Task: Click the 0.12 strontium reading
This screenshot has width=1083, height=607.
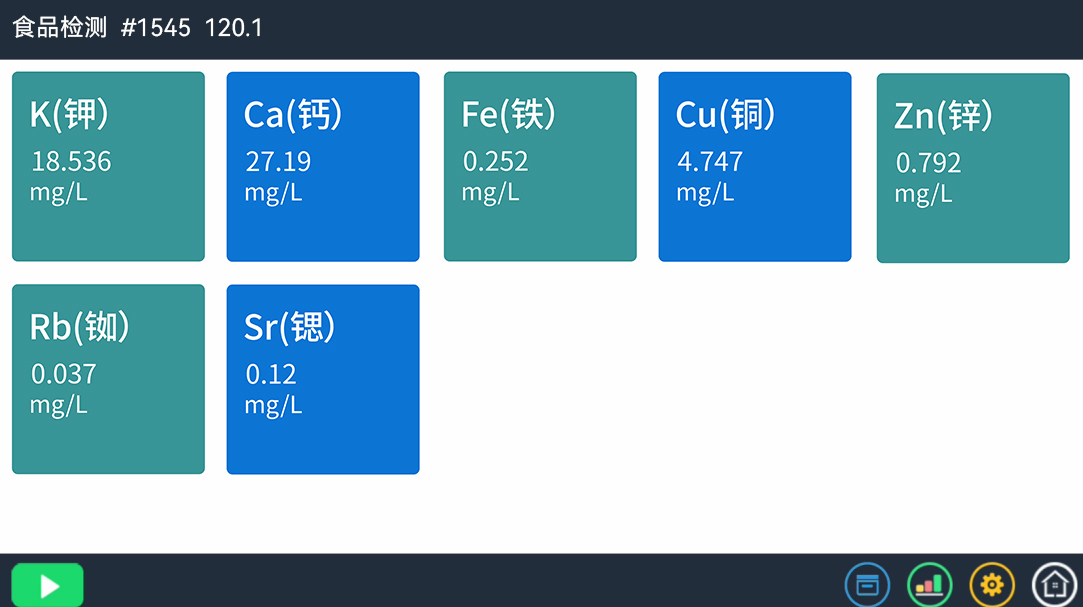Action: pos(271,374)
